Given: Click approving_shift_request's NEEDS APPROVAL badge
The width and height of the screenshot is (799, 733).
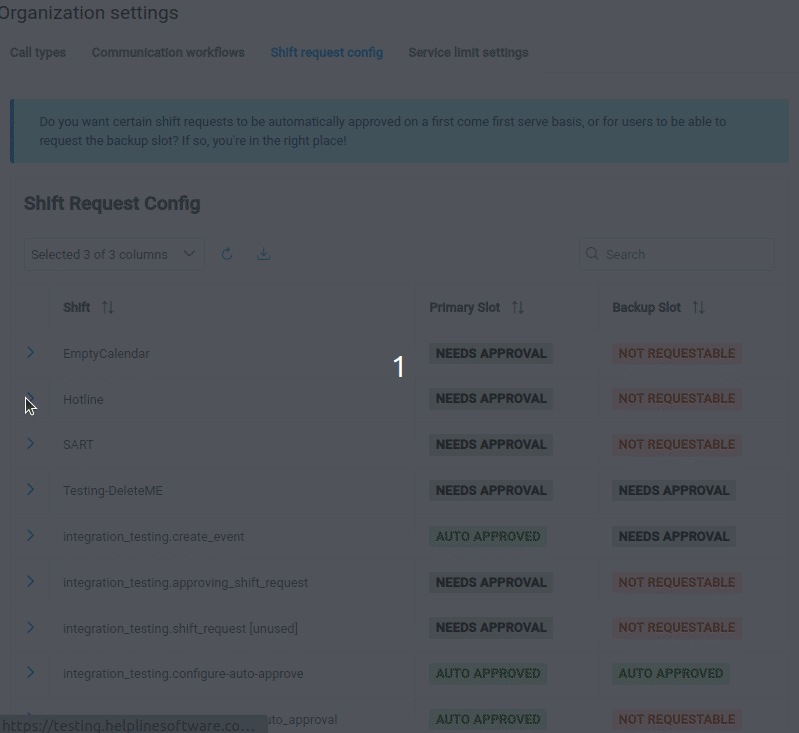Looking at the screenshot, I should pos(491,582).
